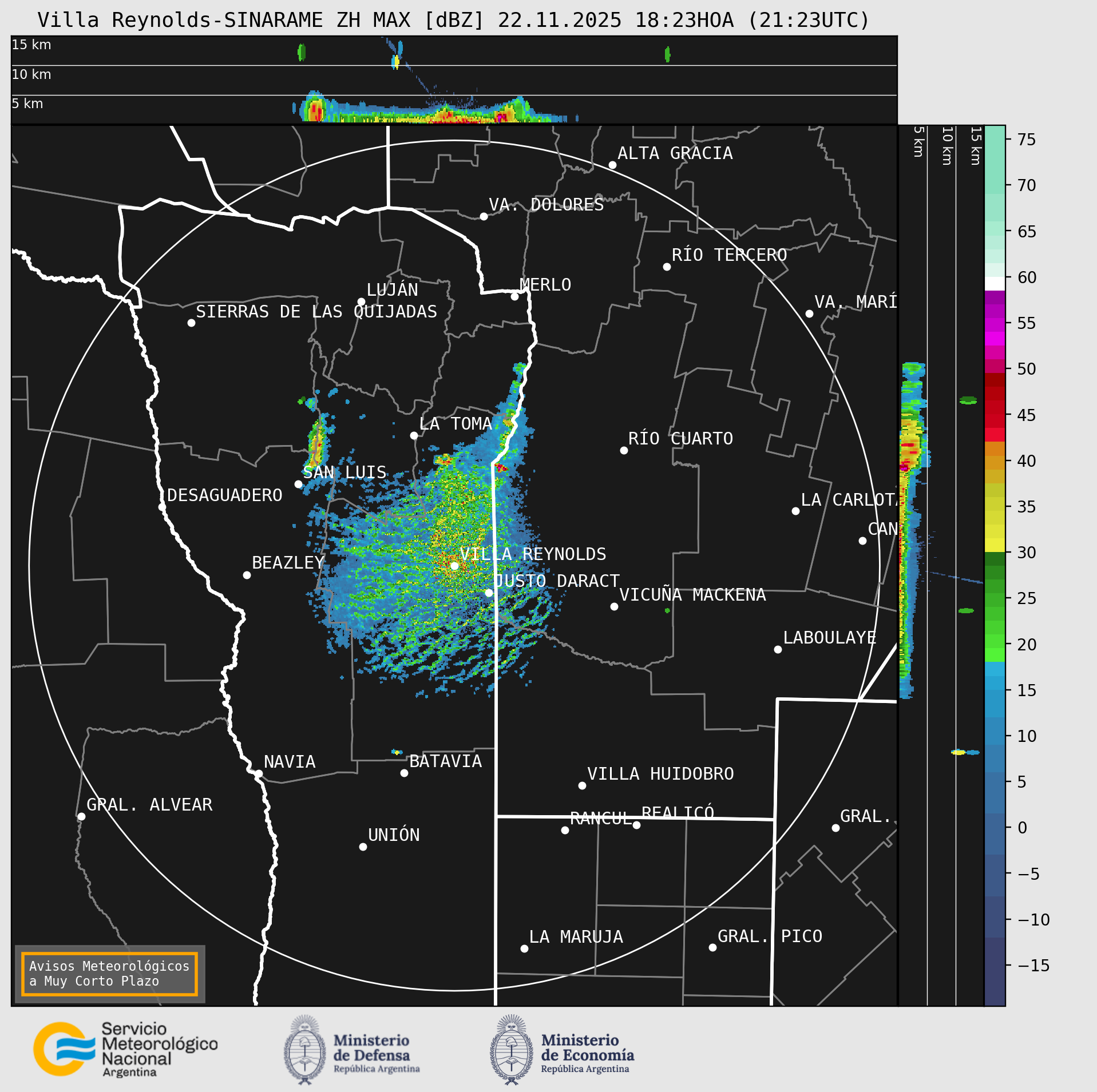1097x1092 pixels.
Task: Click the Laboulaye city marker
Action: (x=778, y=649)
